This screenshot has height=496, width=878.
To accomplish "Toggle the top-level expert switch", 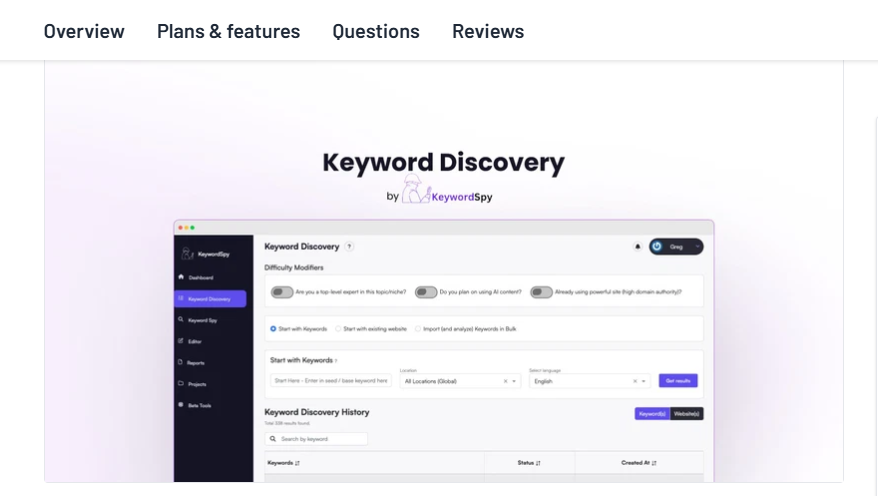I will pos(282,292).
